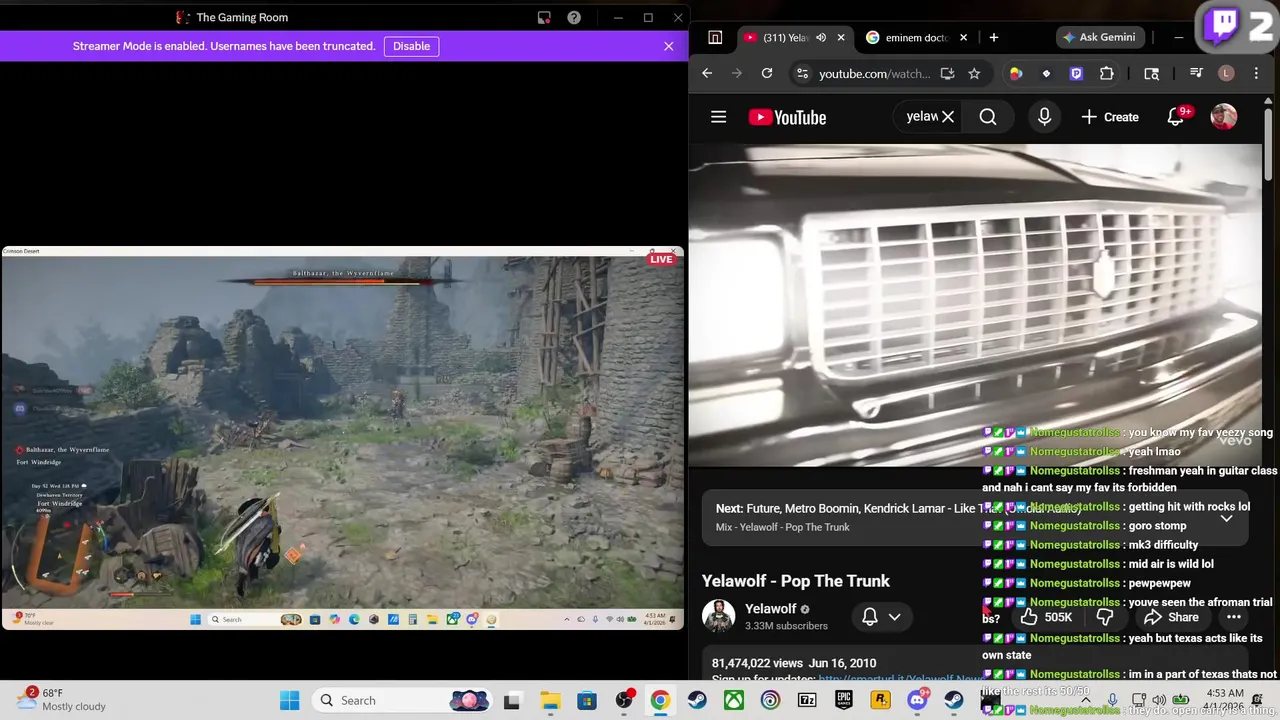The height and width of the screenshot is (720, 1280).
Task: Click Discord inbox icon in title bar
Action: click(544, 17)
